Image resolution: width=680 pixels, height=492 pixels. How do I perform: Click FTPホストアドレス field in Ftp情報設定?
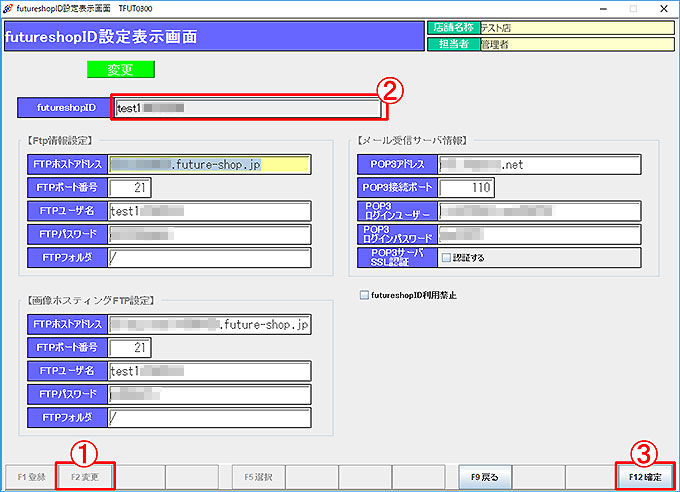point(209,164)
